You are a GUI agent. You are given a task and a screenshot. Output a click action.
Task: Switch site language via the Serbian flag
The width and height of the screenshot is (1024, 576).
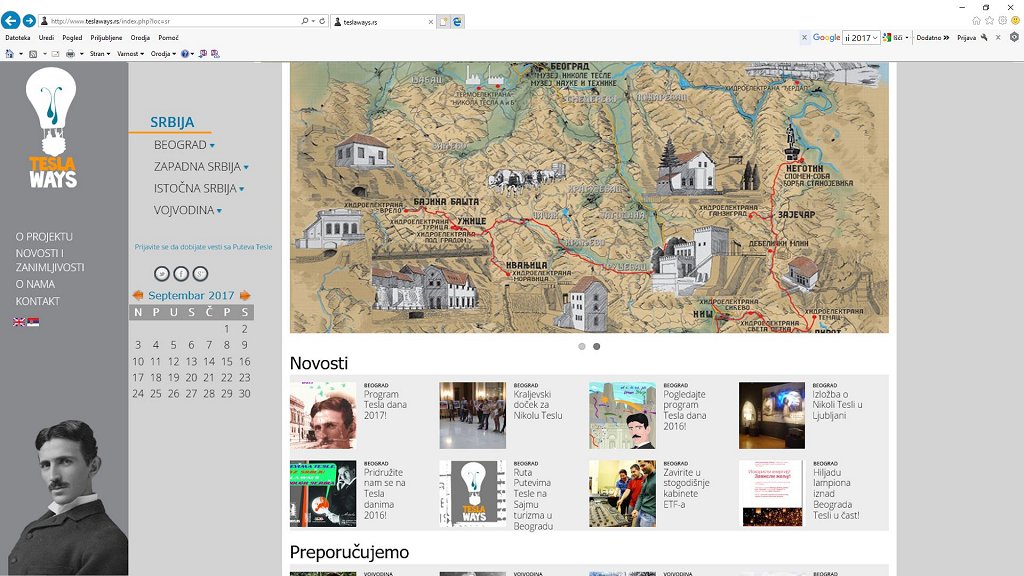(x=33, y=322)
